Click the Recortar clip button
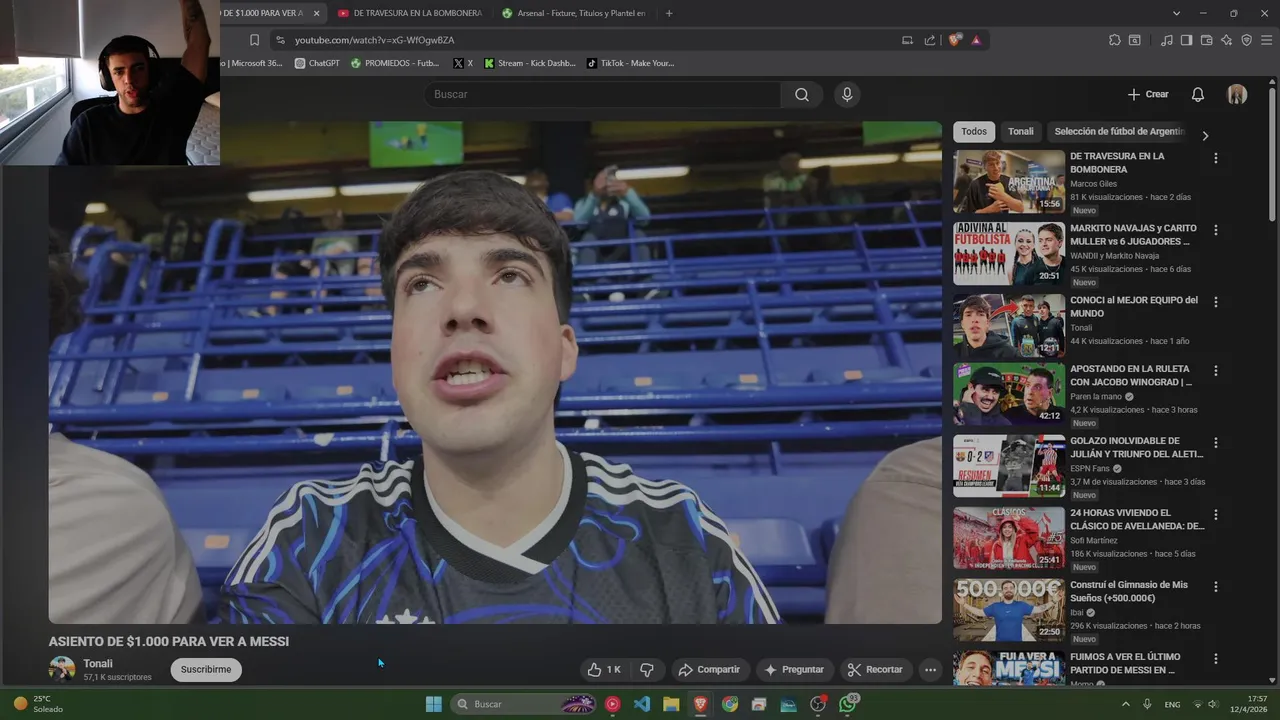The height and width of the screenshot is (720, 1280). 875,670
